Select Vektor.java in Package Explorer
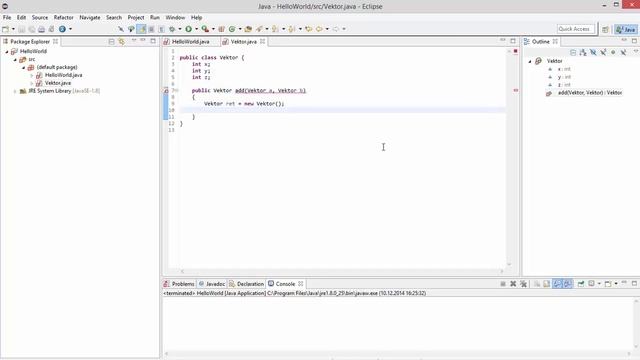Image resolution: width=640 pixels, height=360 pixels. 58,83
